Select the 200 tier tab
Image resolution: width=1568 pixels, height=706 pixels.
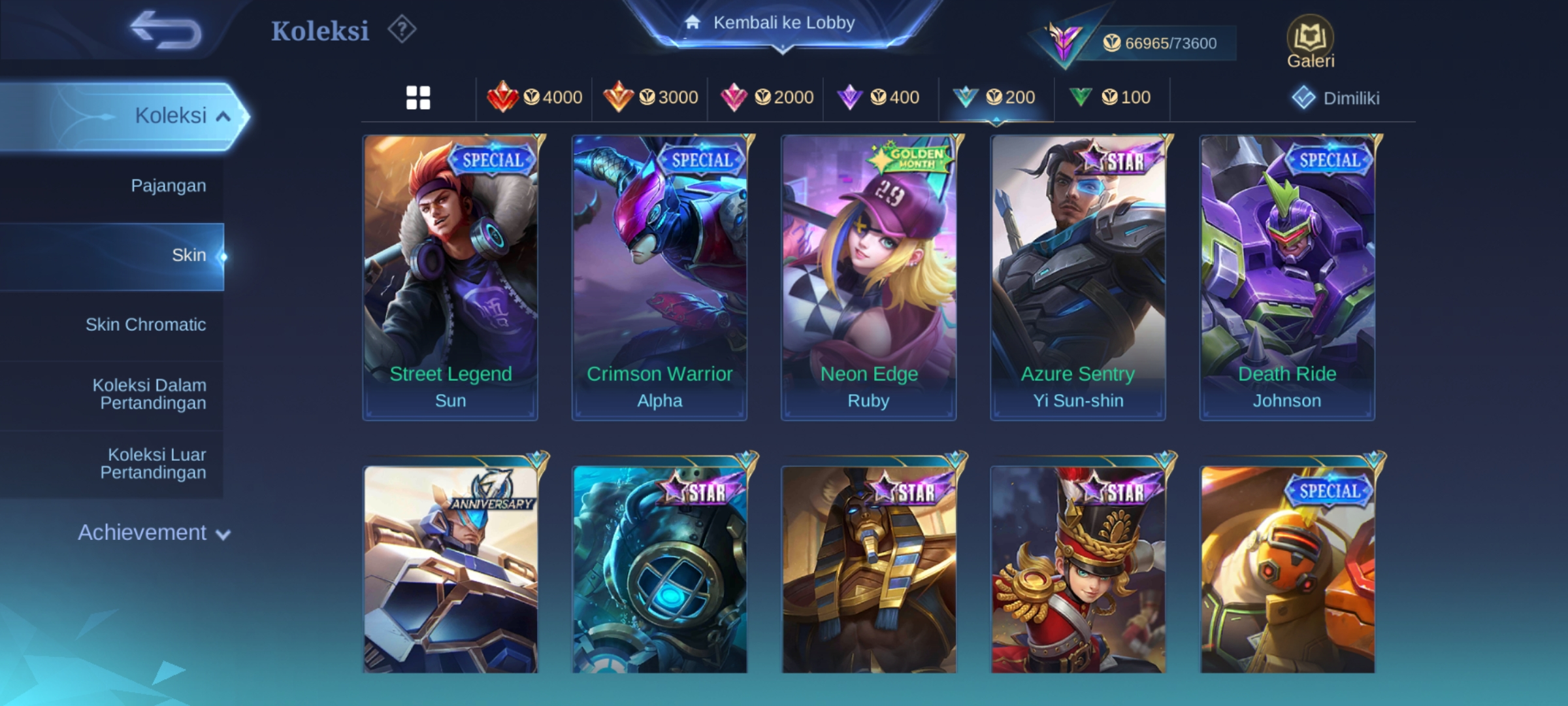[994, 97]
